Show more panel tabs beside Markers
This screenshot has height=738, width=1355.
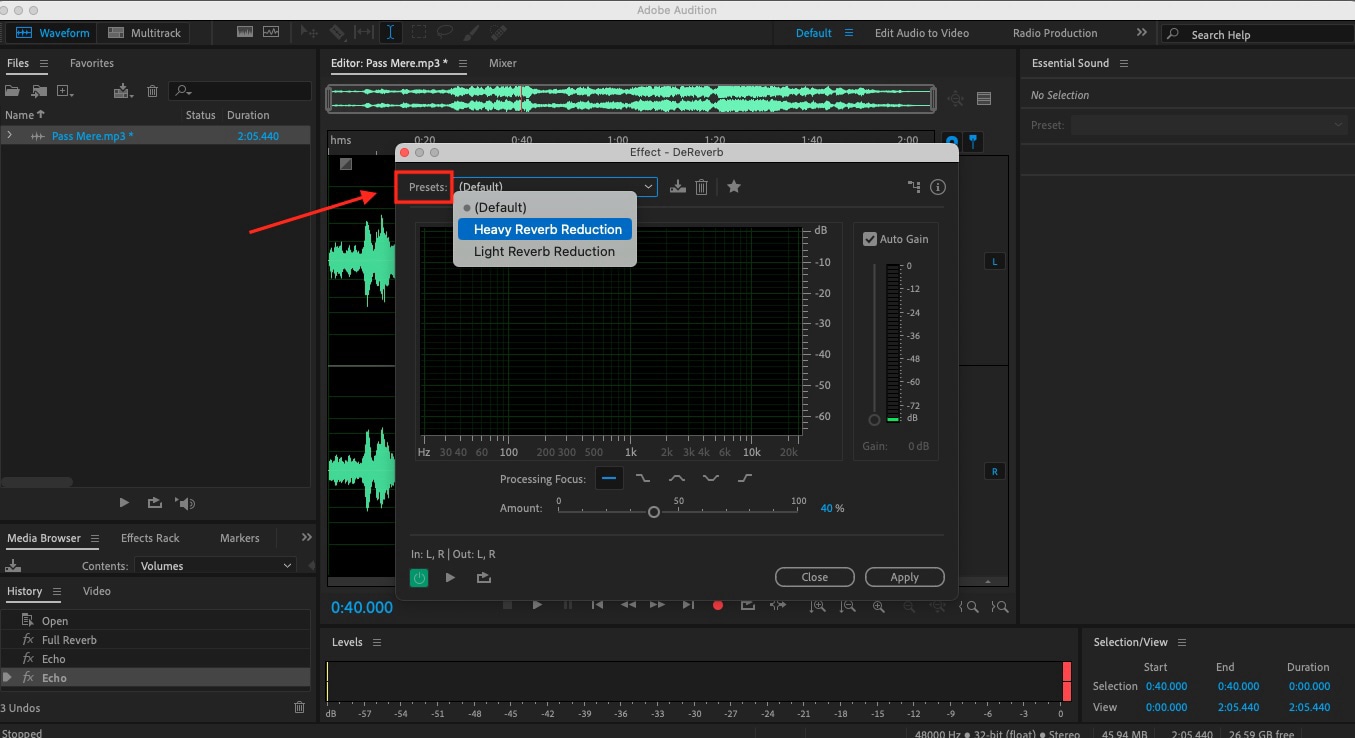pos(307,538)
